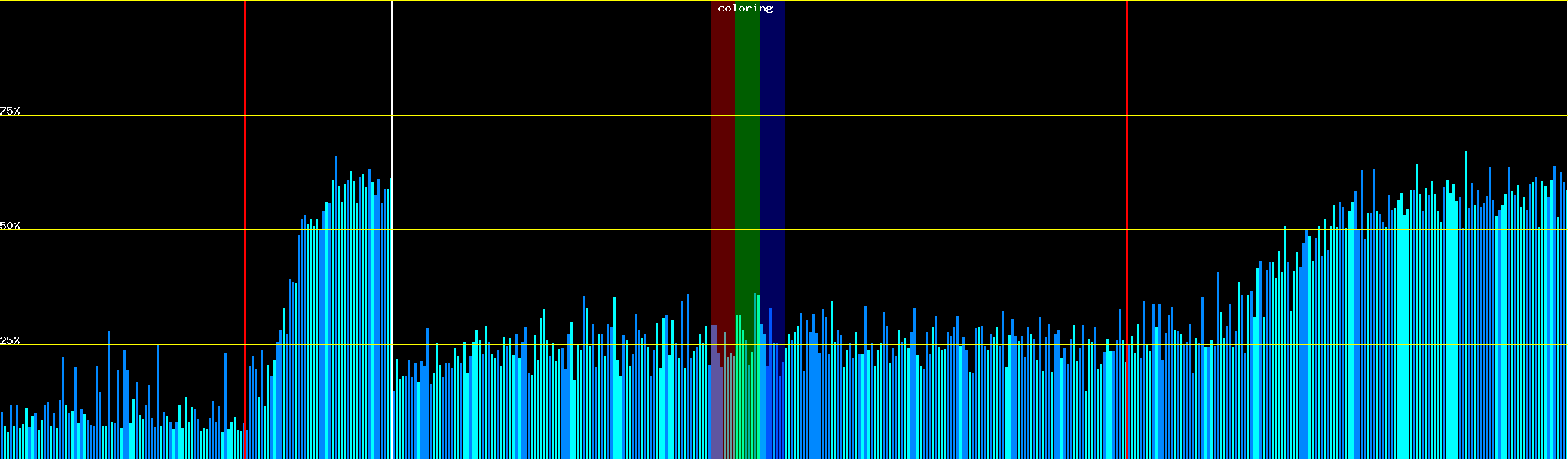Image resolution: width=1568 pixels, height=459 pixels.
Task: Click the first bar at the far left edge
Action: [x=2, y=436]
